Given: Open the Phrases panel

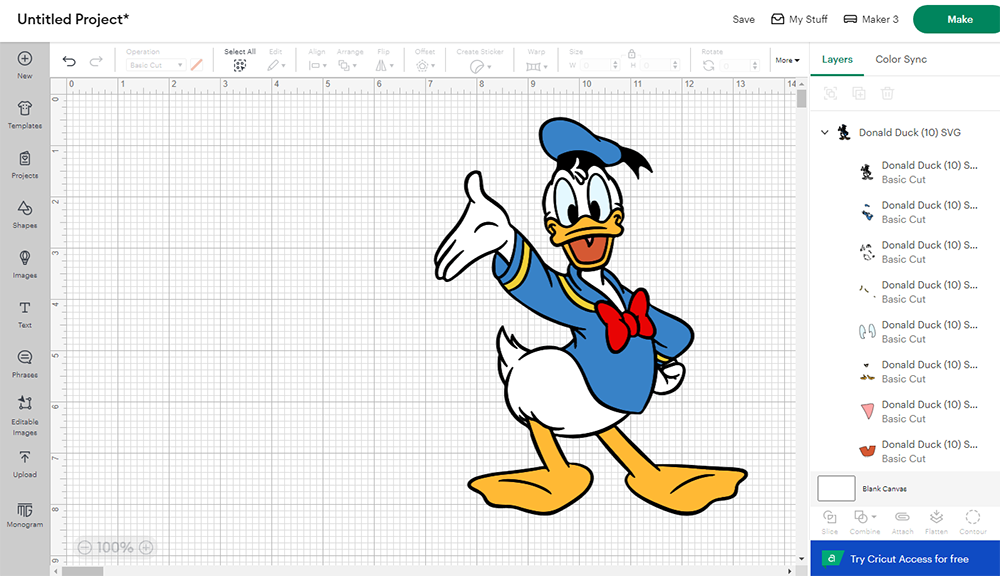Looking at the screenshot, I should (25, 363).
